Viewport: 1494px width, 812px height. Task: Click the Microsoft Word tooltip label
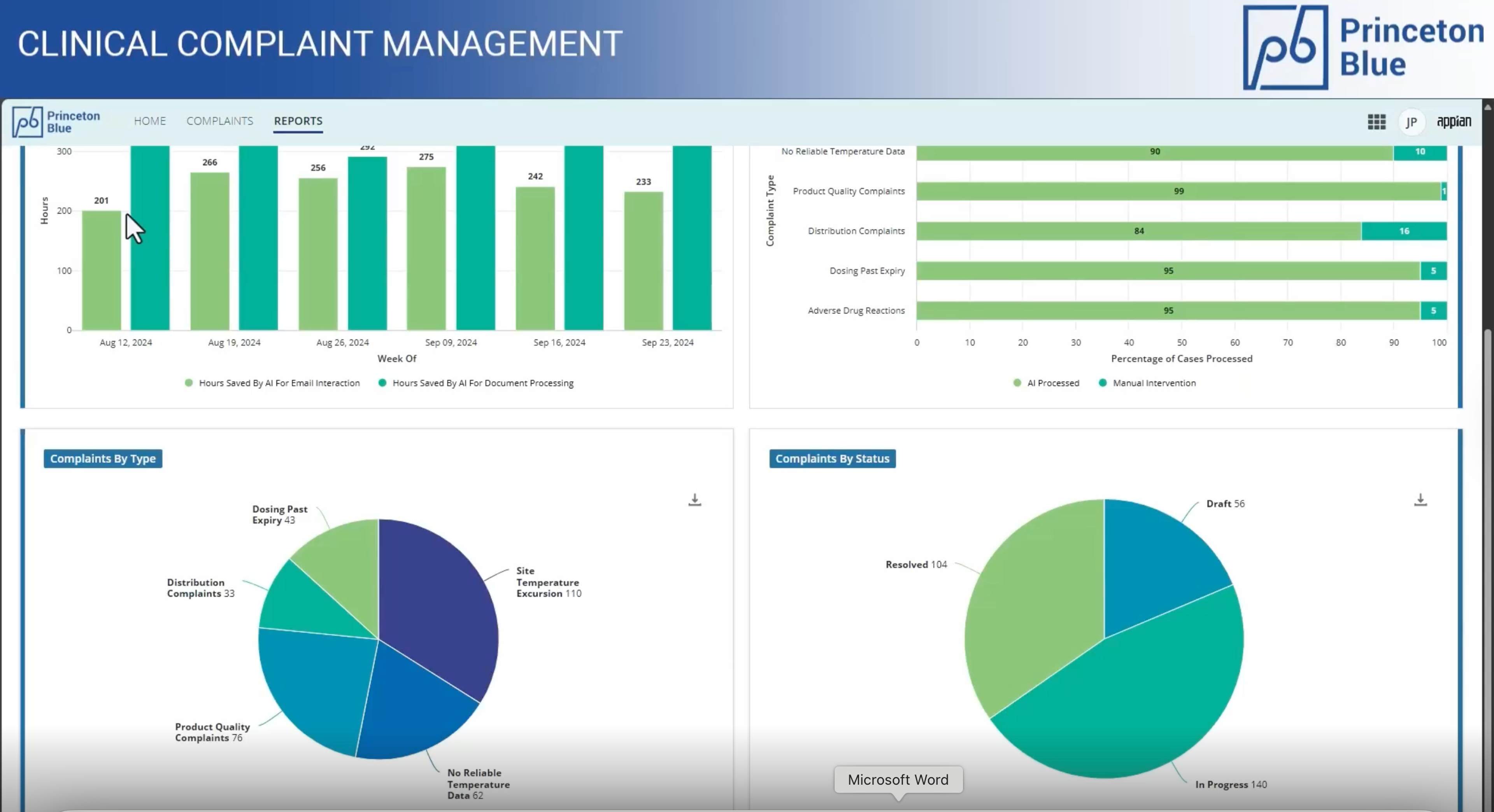[x=898, y=780]
